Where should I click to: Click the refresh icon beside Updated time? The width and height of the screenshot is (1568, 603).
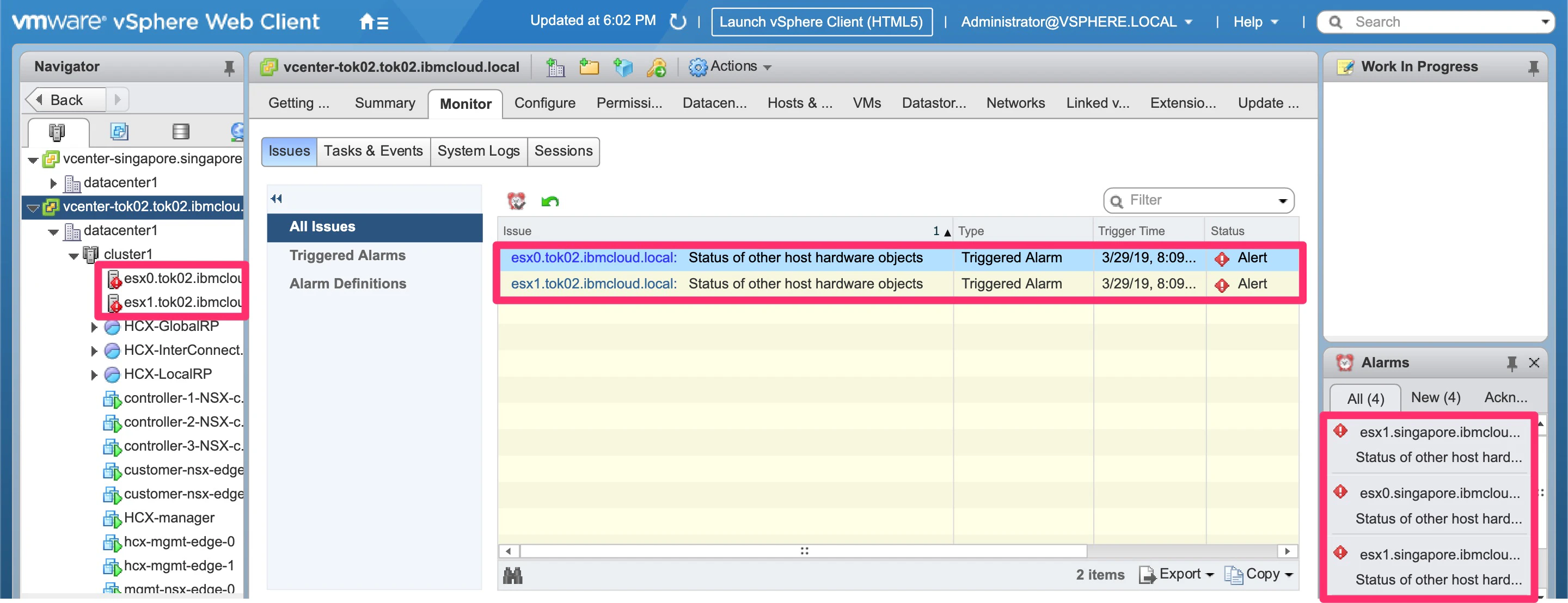(x=677, y=22)
